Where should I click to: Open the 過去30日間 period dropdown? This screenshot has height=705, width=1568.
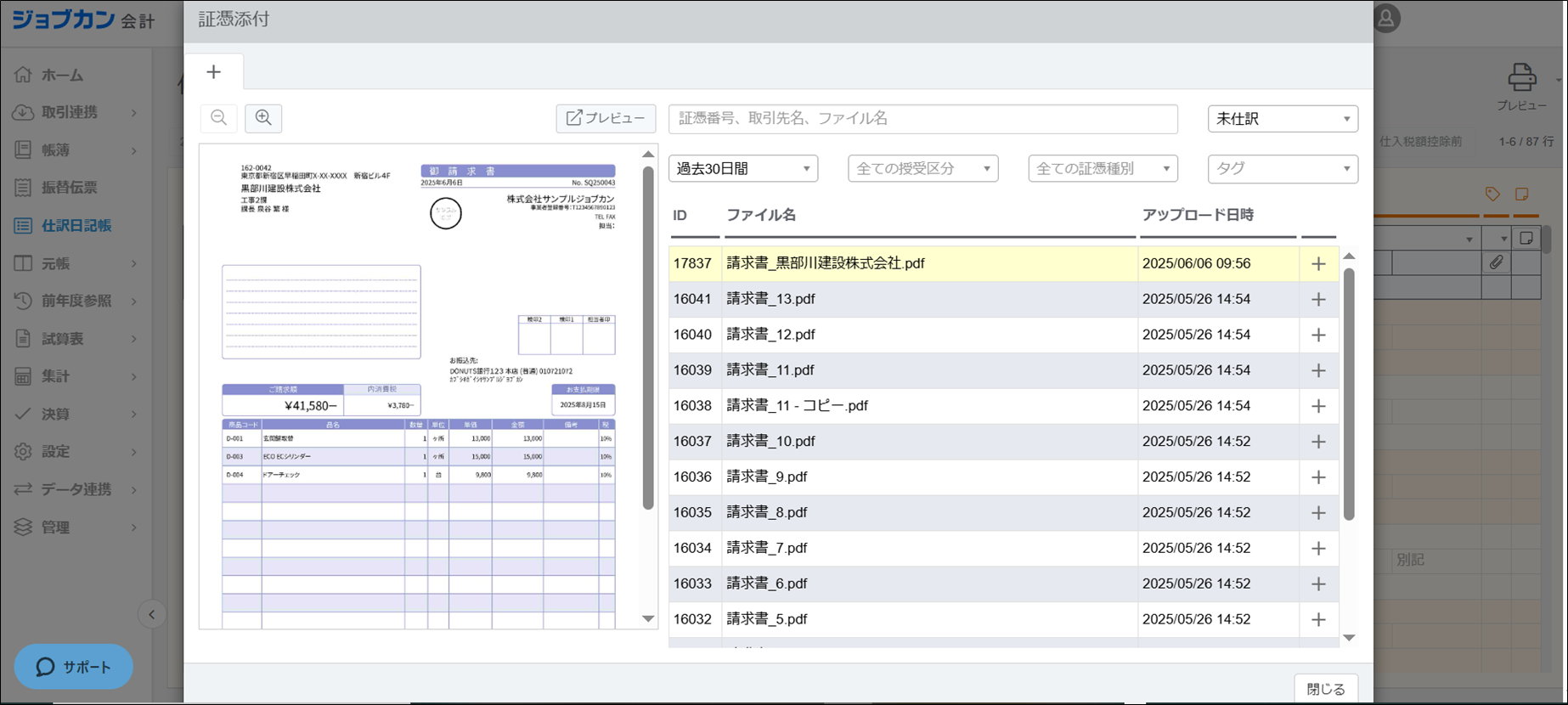(x=743, y=168)
